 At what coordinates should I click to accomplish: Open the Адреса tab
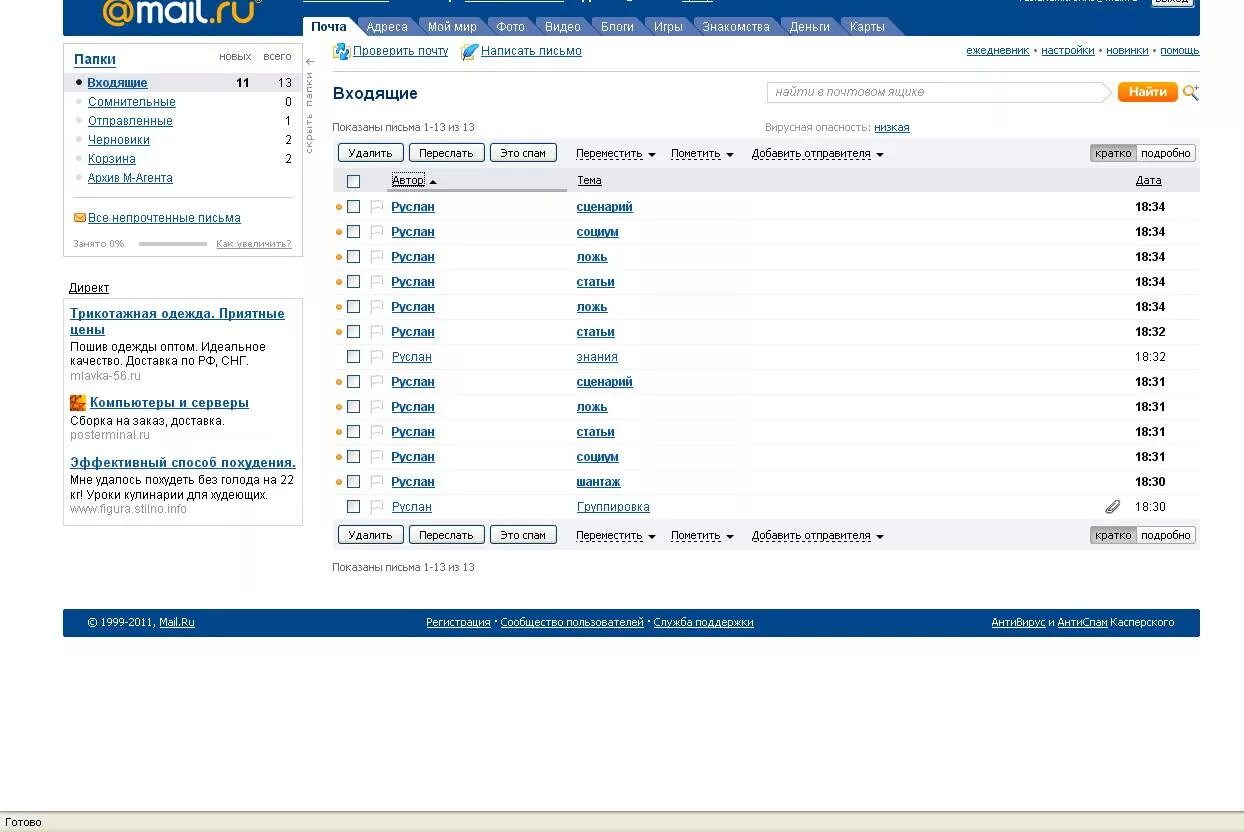387,27
